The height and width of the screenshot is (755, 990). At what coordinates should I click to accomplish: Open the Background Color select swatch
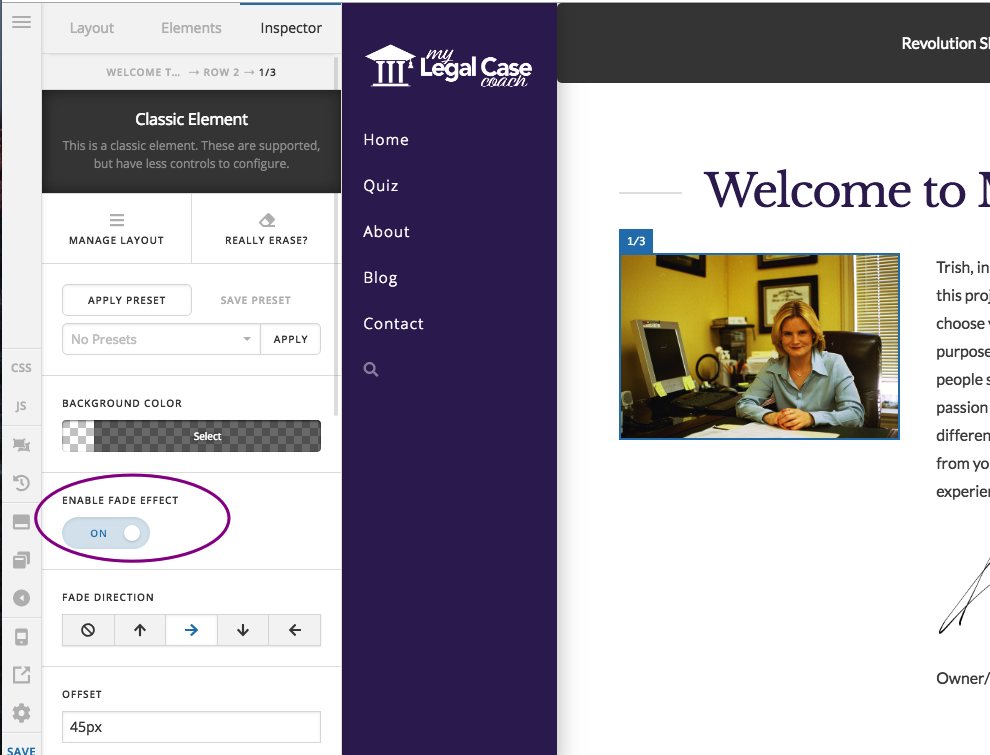point(191,436)
